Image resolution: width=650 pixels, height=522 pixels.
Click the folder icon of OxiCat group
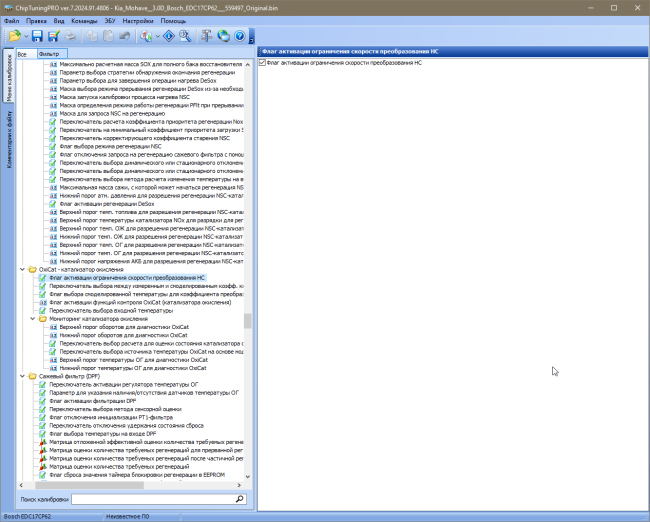point(32,269)
